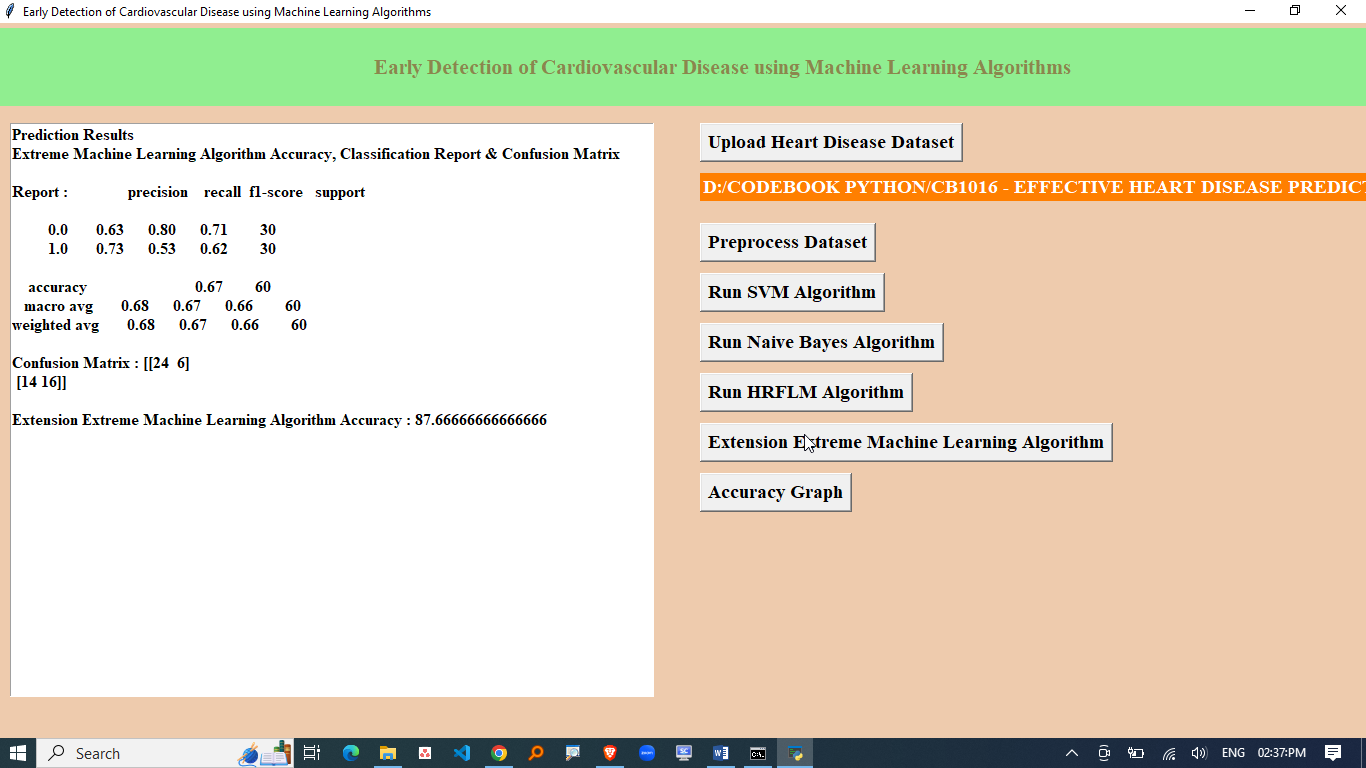The height and width of the screenshot is (768, 1366).
Task: Open the Windows Start menu
Action: pos(18,753)
